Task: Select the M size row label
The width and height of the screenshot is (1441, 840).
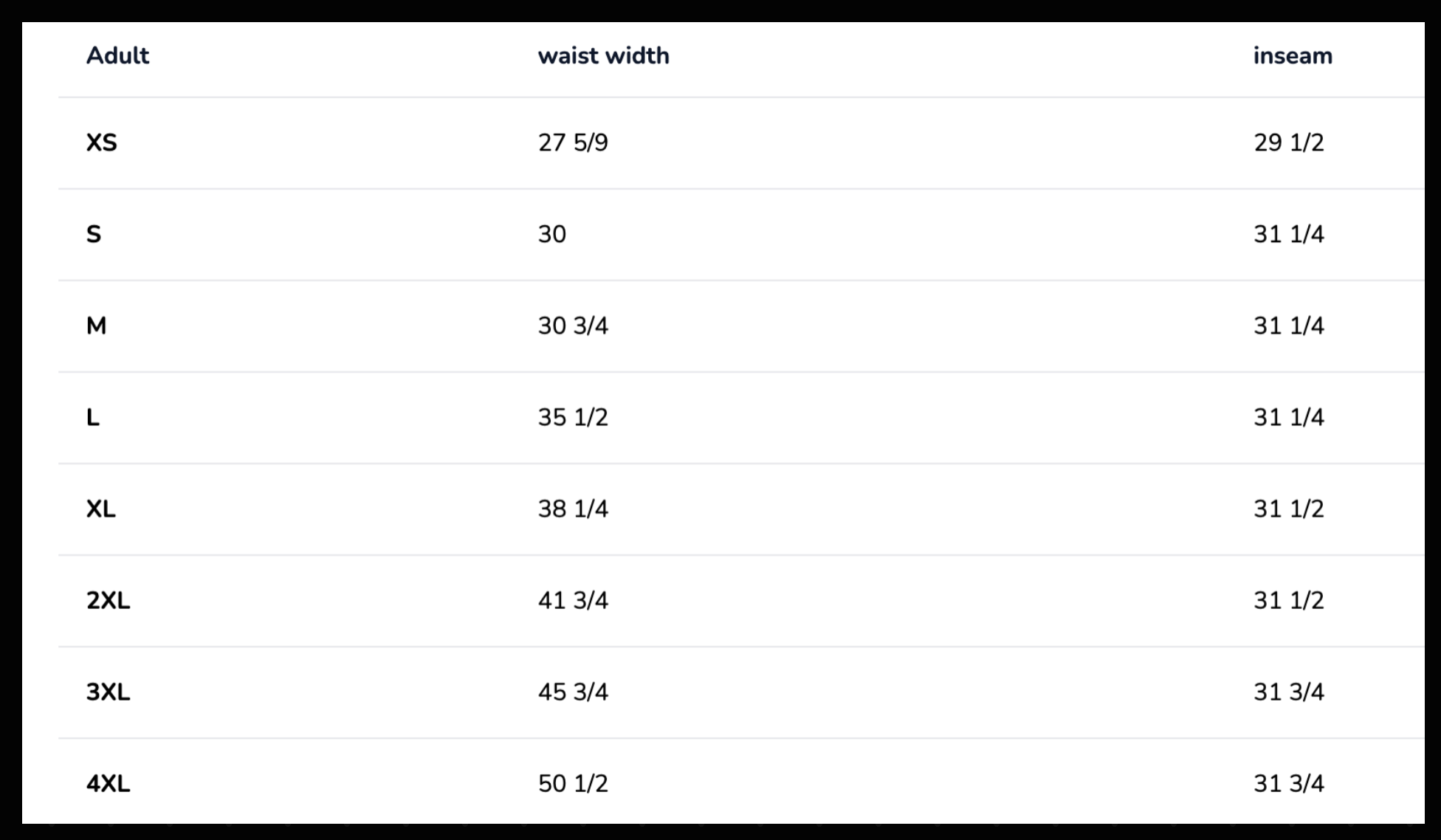Action: [x=97, y=326]
